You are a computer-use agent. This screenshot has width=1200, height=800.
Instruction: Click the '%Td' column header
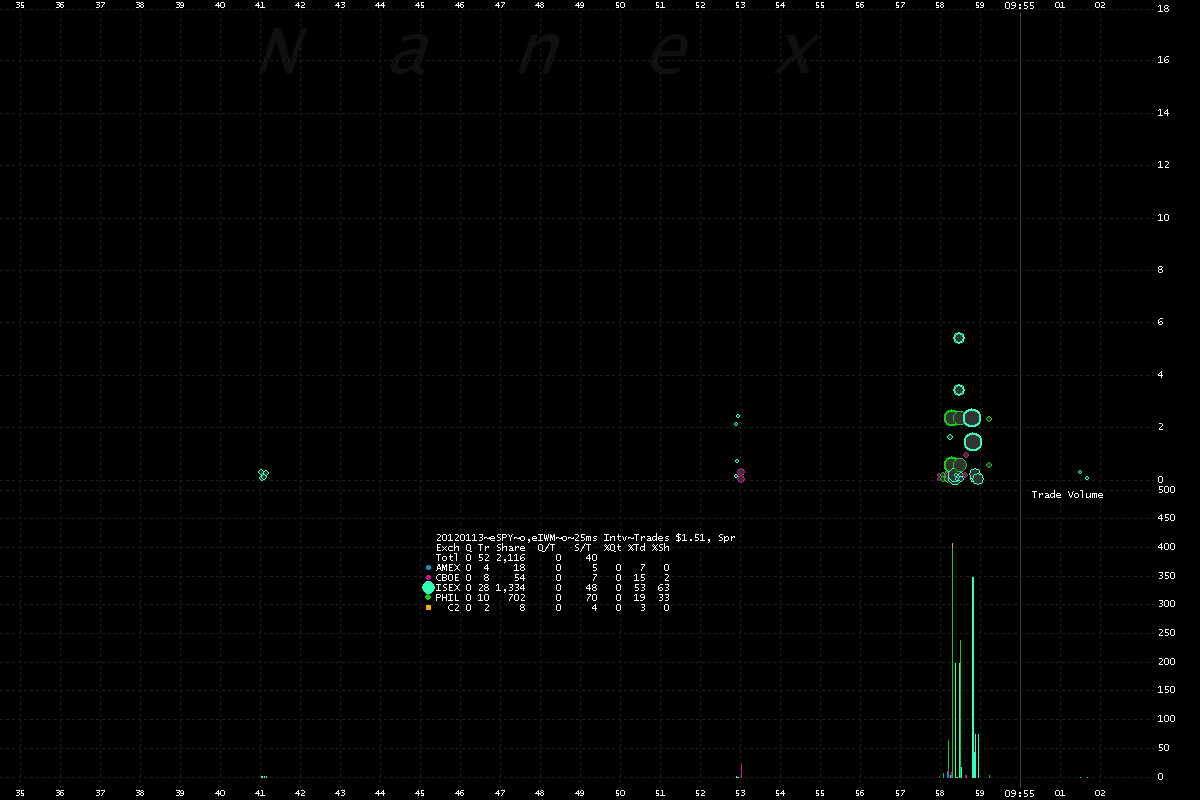[636, 547]
